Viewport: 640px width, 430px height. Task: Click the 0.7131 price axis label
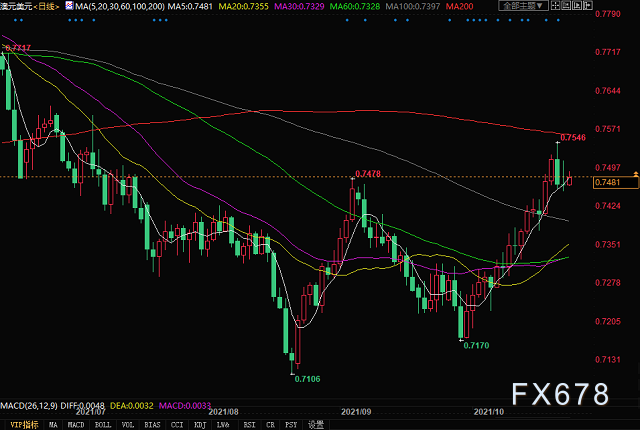coord(608,359)
